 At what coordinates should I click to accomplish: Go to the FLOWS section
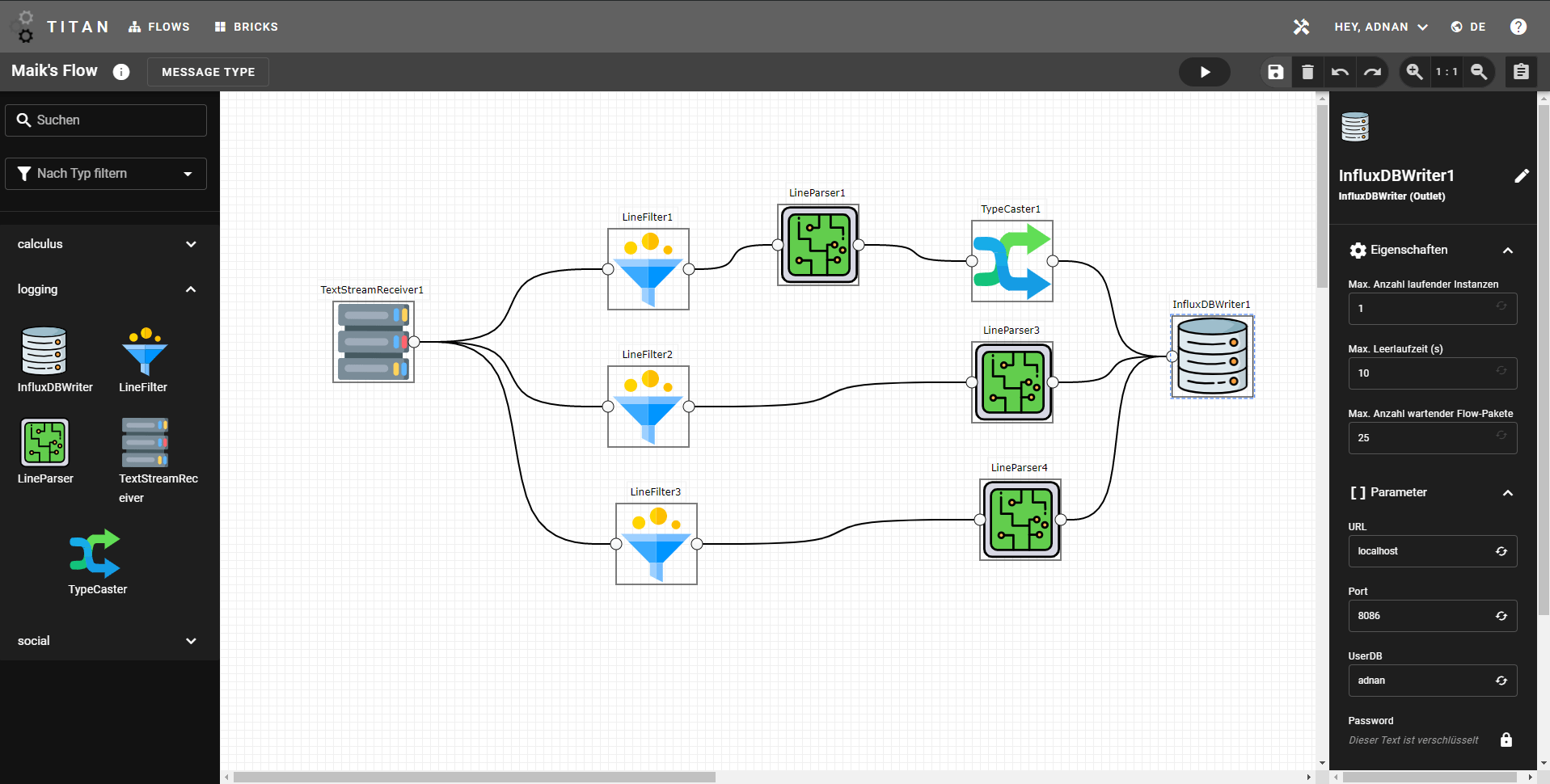pos(159,27)
